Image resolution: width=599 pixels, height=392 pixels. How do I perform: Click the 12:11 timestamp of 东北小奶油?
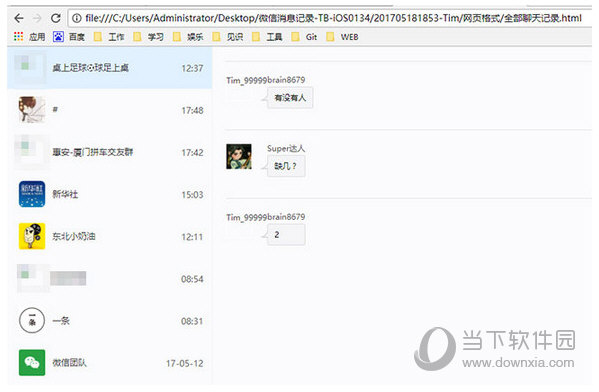coord(192,236)
